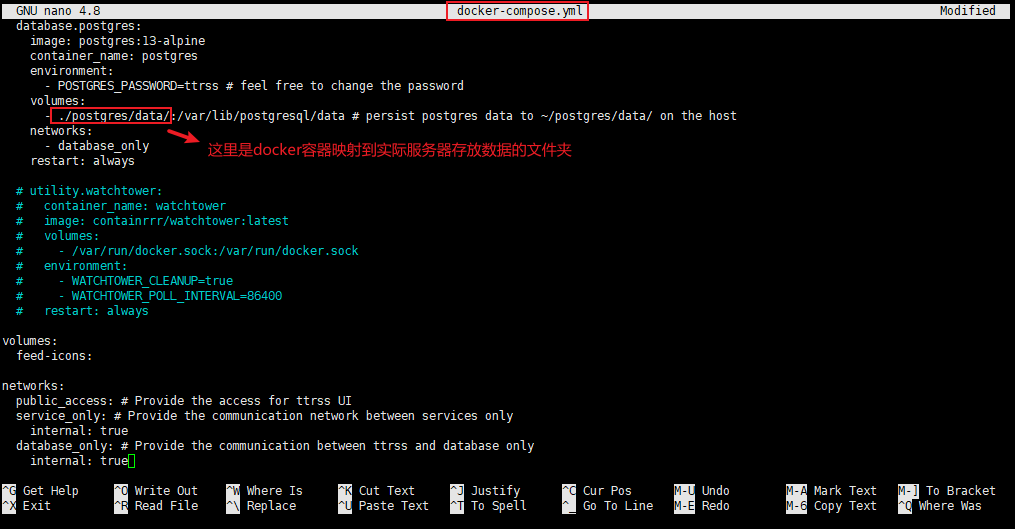
Task: Click the docker-compose.yml file name in title bar
Action: (519, 11)
